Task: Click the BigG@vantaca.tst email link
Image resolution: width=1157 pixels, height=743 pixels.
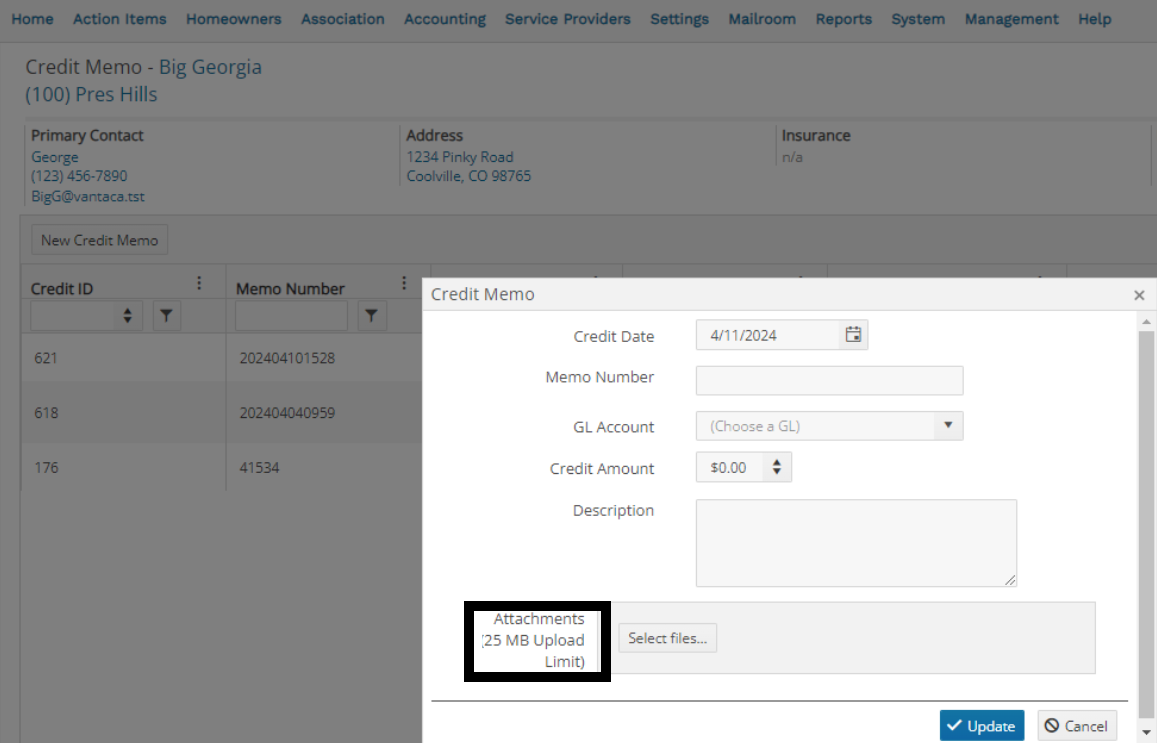Action: [88, 196]
